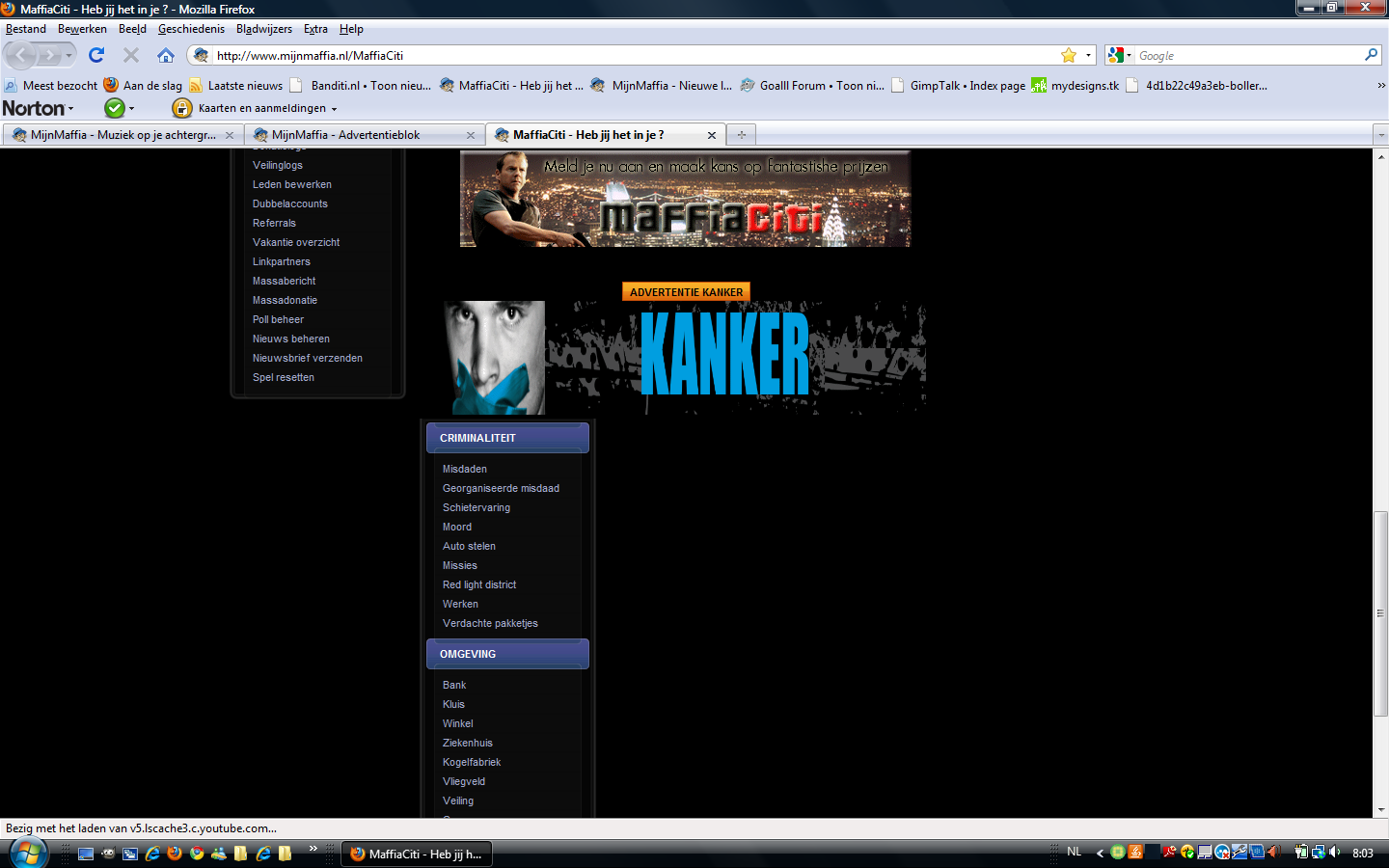Launch Firefox from quick launch

(x=175, y=854)
